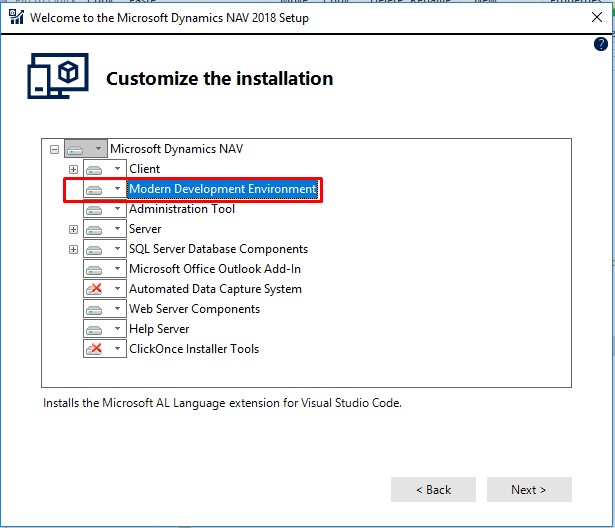Expand the Client tree node
The height and width of the screenshot is (528, 615).
point(73,169)
